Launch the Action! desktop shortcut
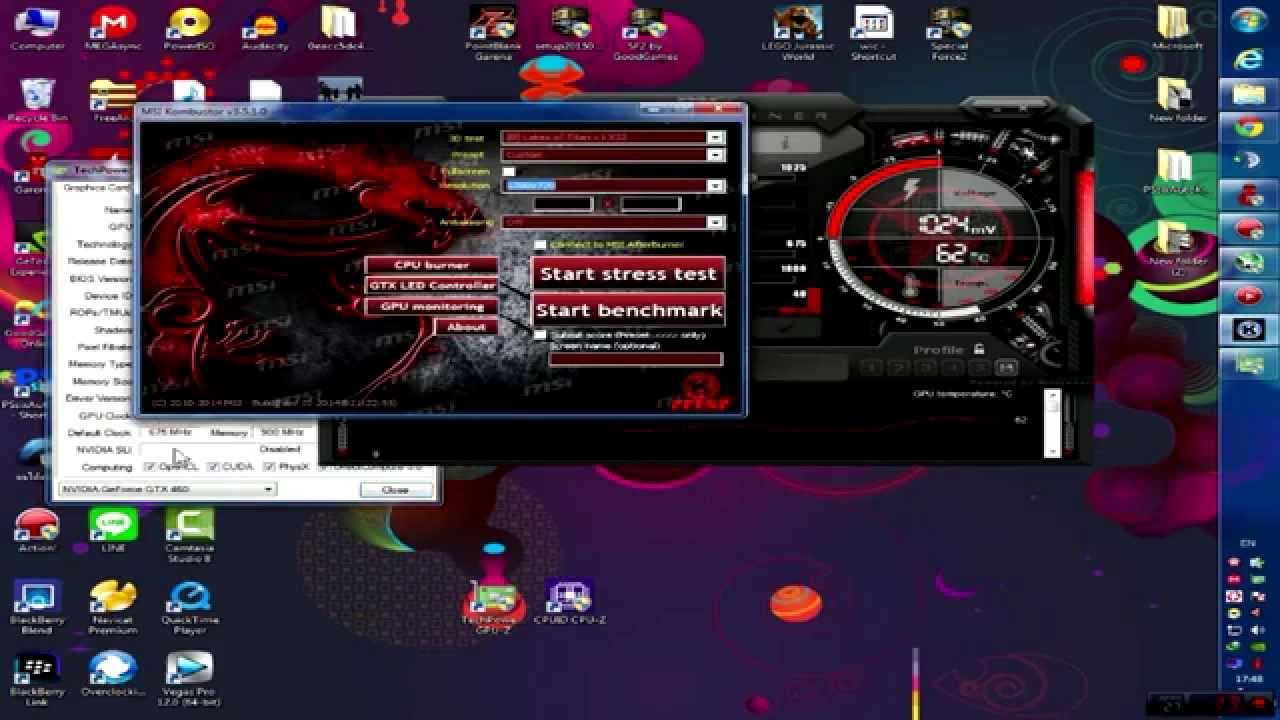This screenshot has width=1280, height=720. [37, 530]
